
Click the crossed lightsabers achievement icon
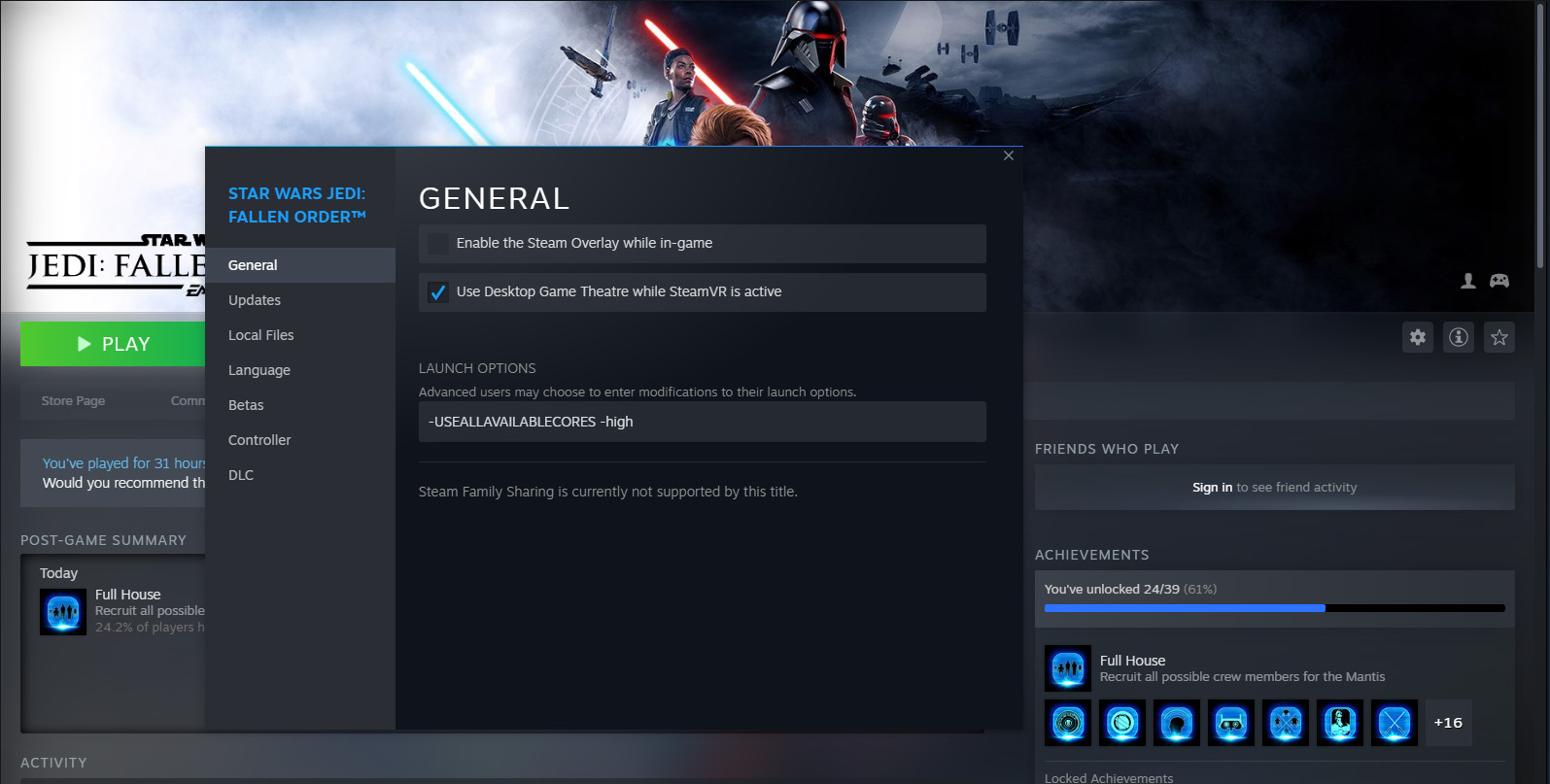[1395, 723]
